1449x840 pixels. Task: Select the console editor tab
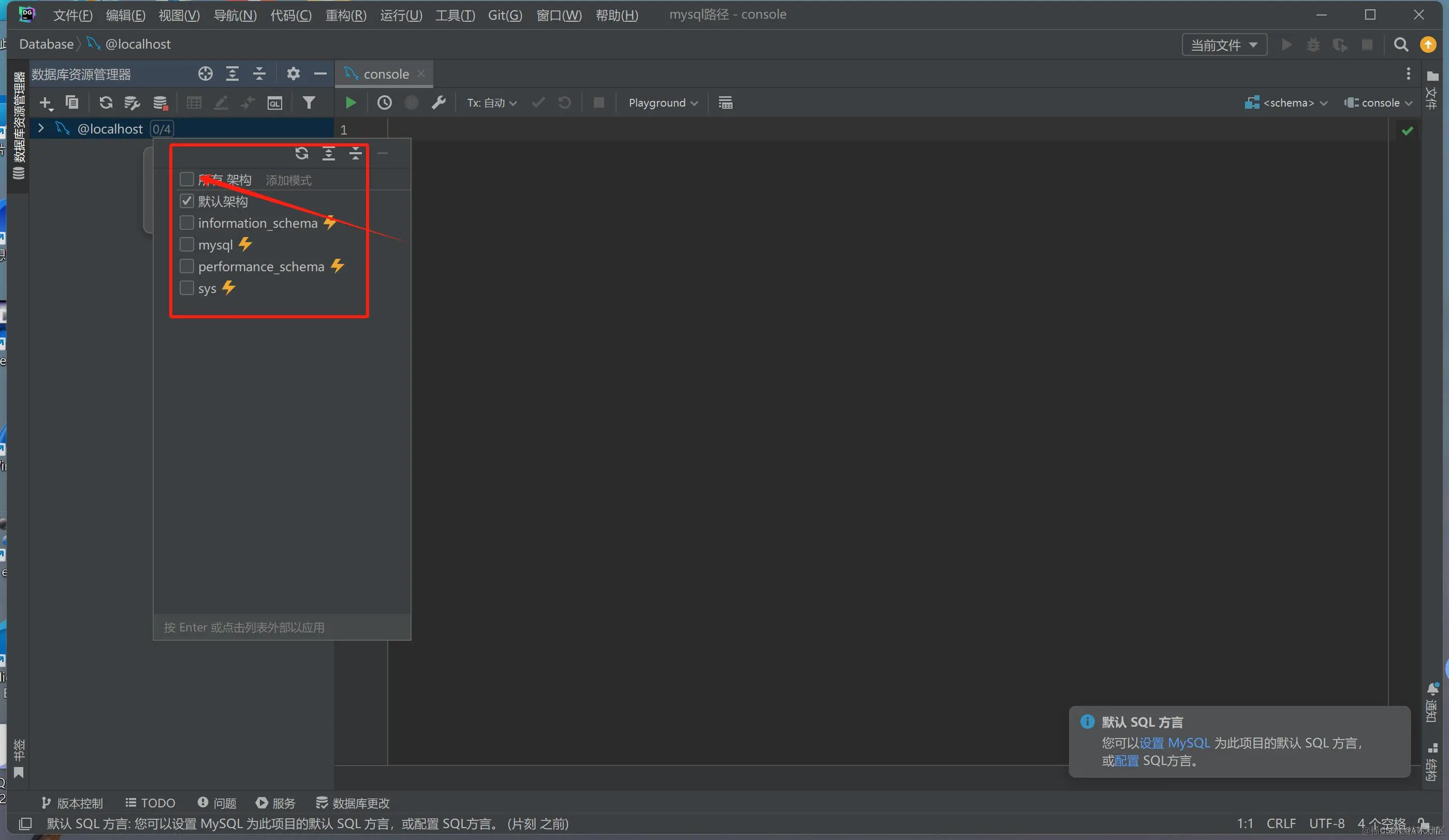[x=385, y=74]
